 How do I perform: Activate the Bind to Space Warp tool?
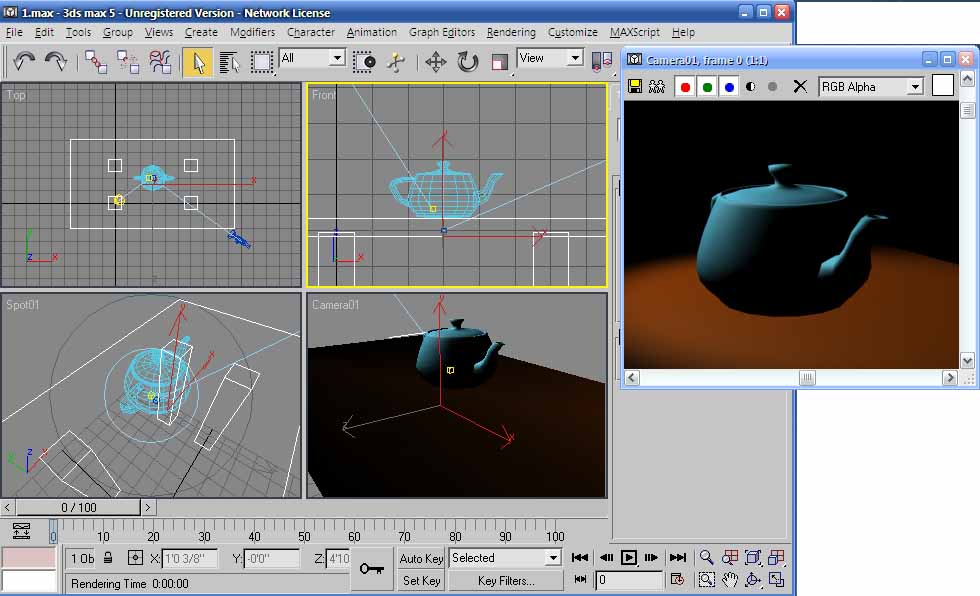(161, 62)
